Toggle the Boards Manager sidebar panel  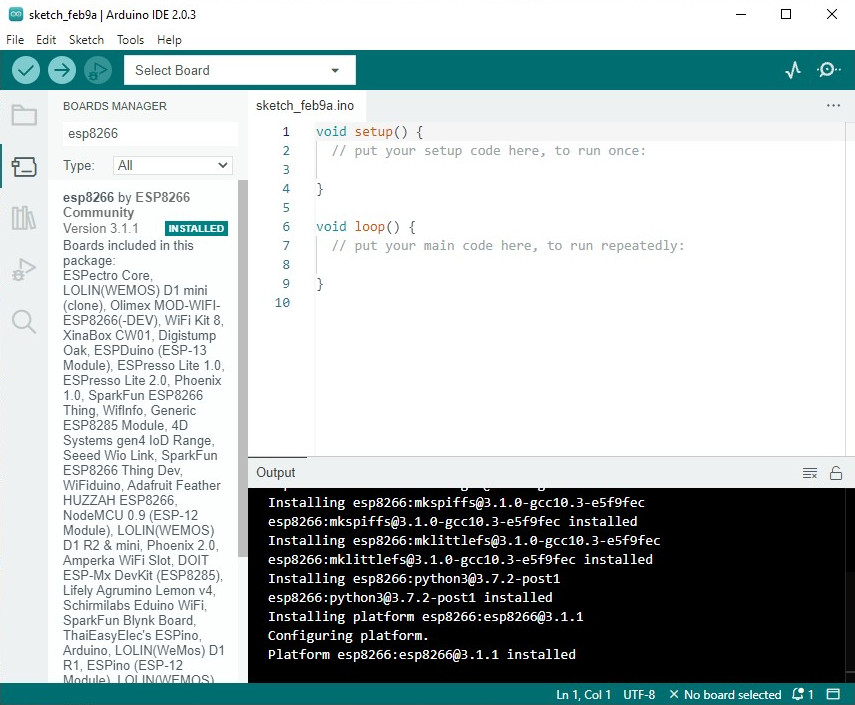point(24,167)
